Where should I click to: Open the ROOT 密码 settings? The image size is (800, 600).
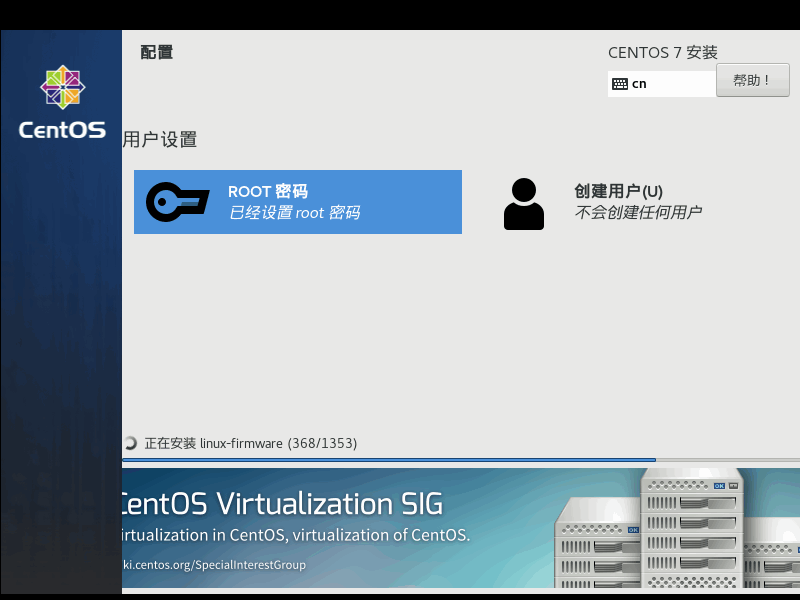(x=298, y=202)
